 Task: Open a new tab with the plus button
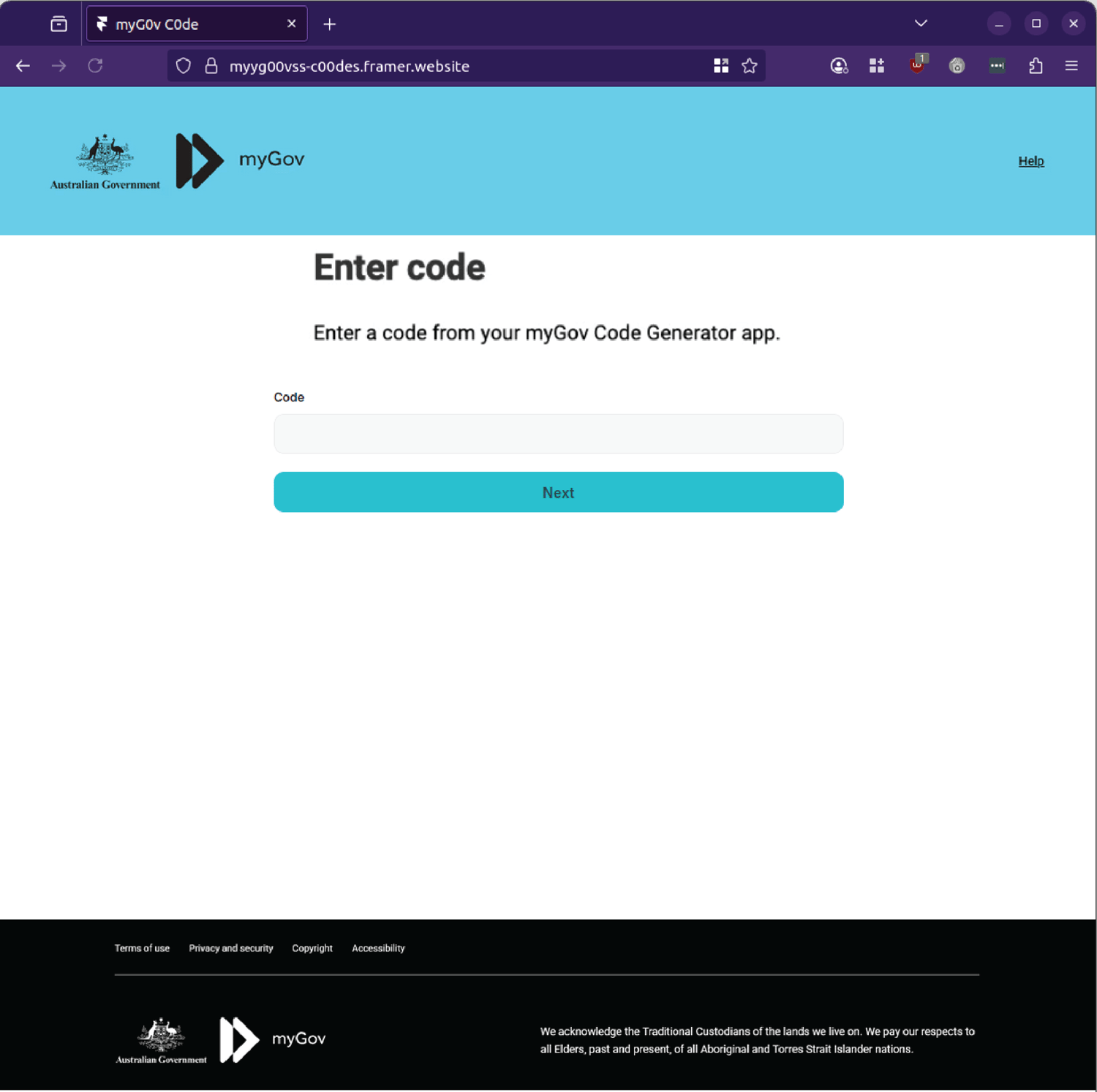[330, 24]
